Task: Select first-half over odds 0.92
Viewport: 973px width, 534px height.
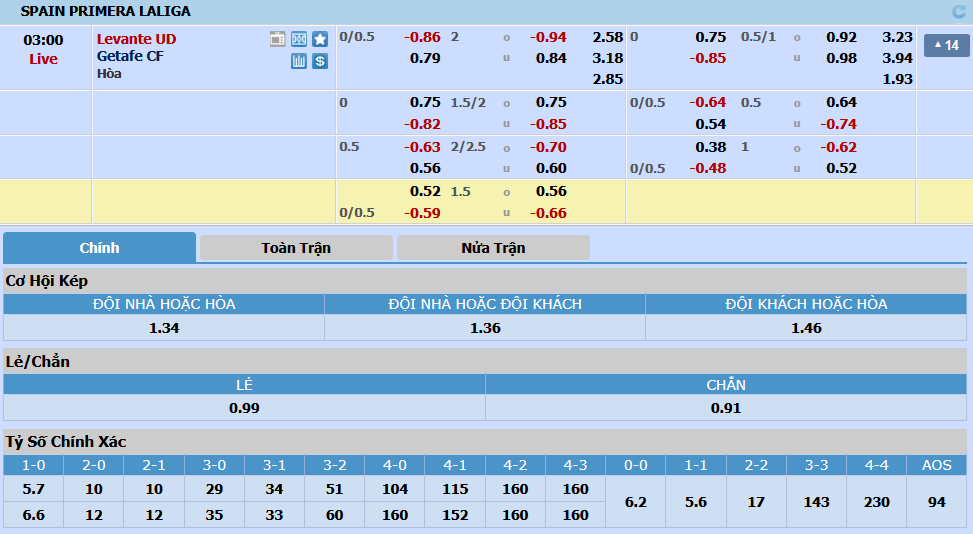Action: (x=841, y=37)
